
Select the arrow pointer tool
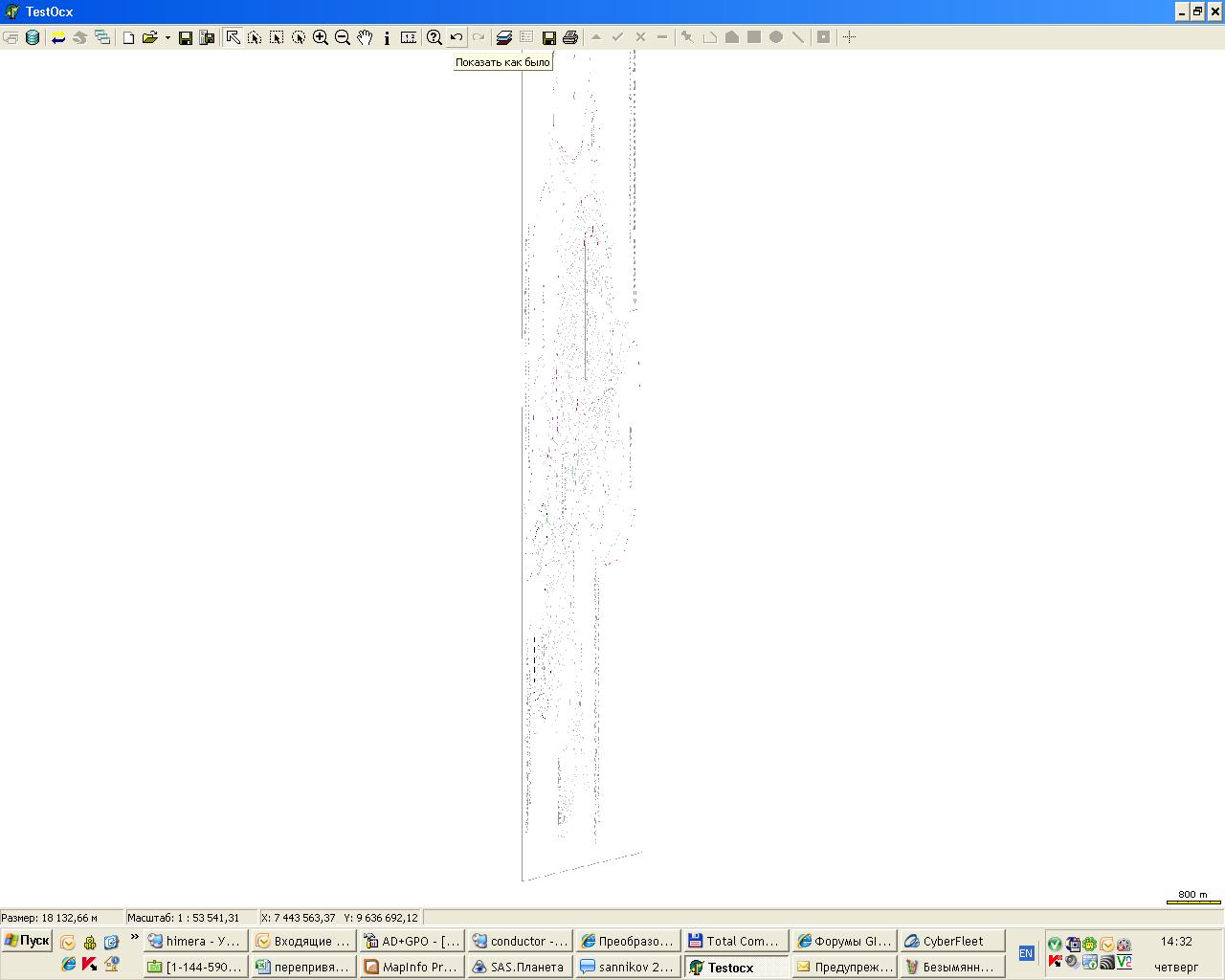pyautogui.click(x=233, y=37)
